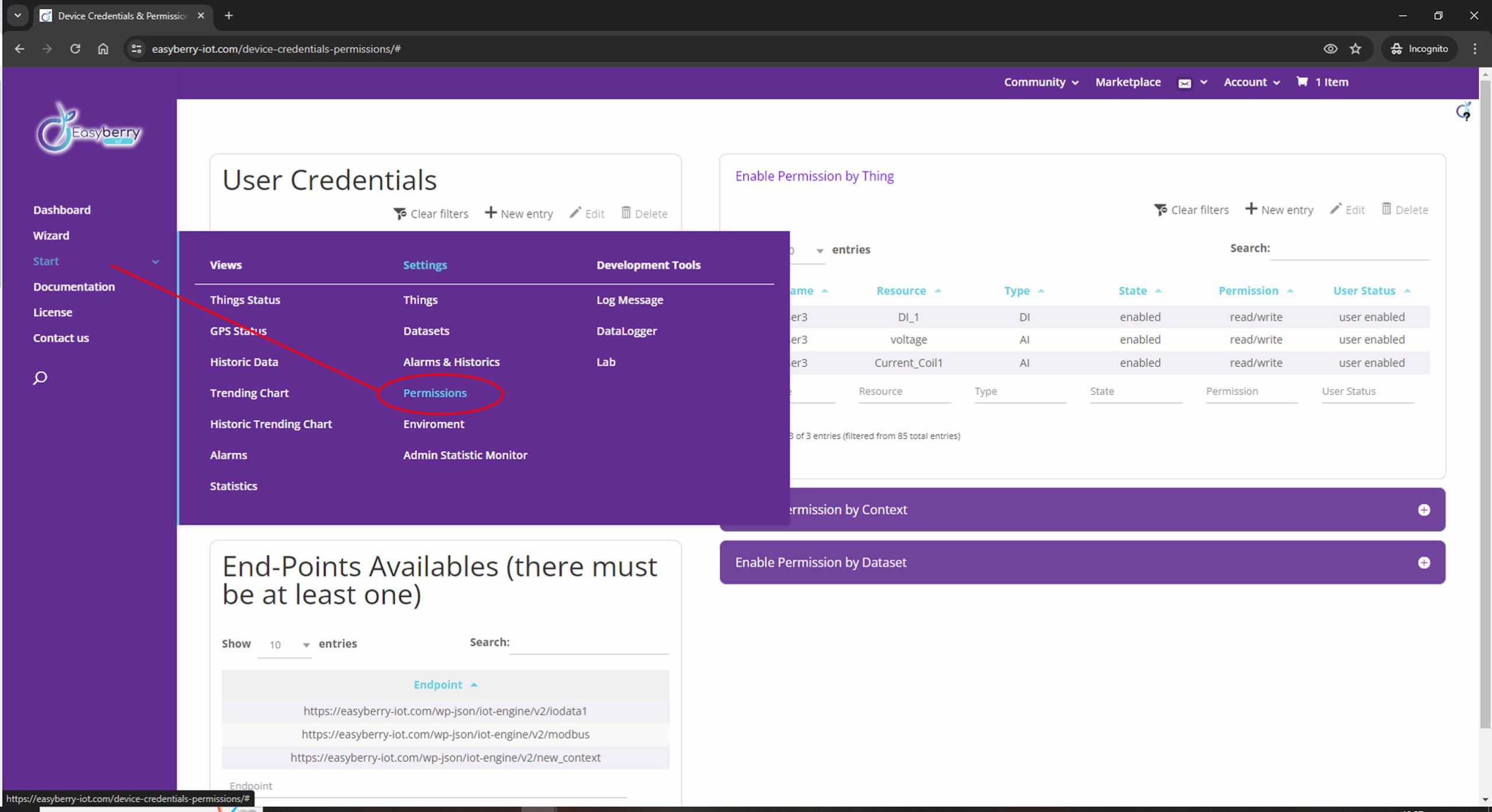Click Edit in User Credentials
This screenshot has width=1492, height=812.
(x=587, y=214)
